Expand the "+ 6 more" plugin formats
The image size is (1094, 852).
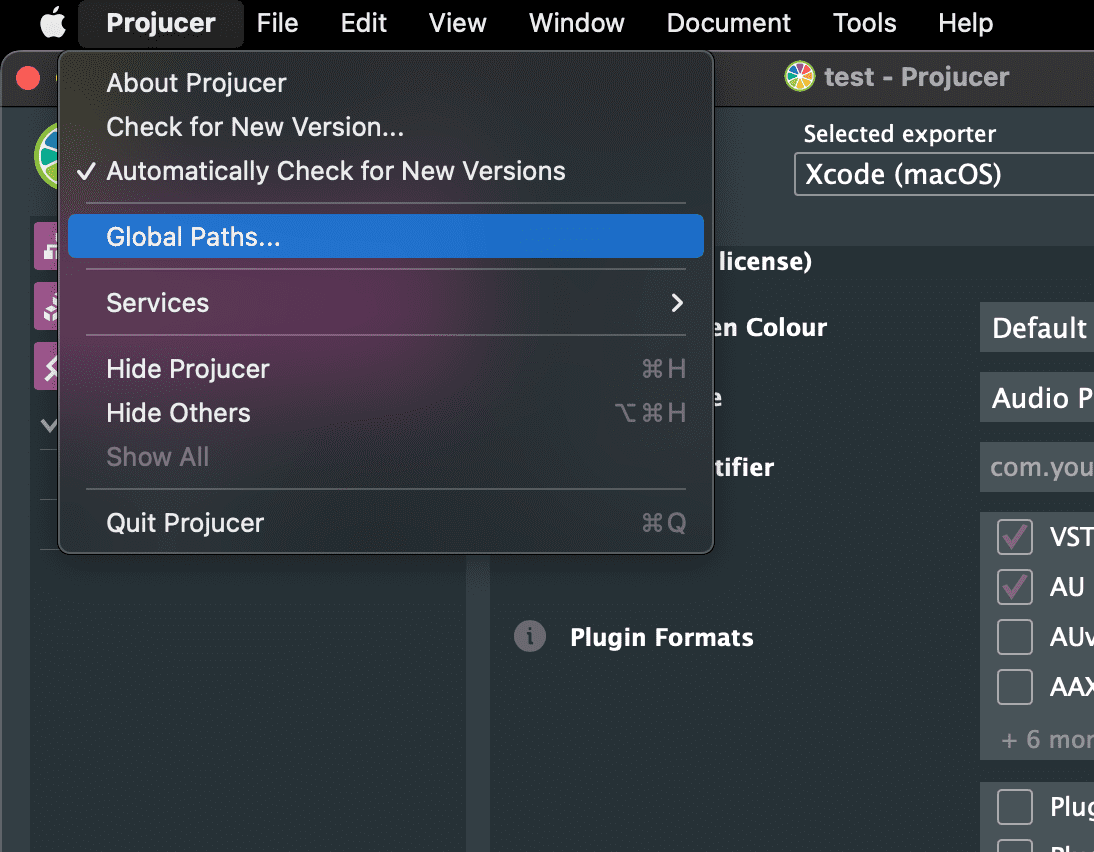coord(1046,740)
